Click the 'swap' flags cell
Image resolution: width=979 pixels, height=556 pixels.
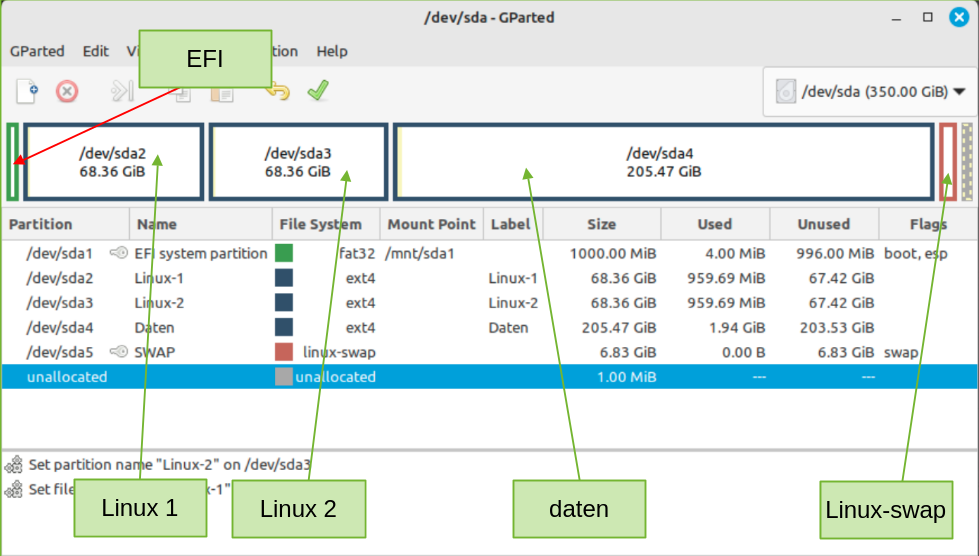(900, 353)
